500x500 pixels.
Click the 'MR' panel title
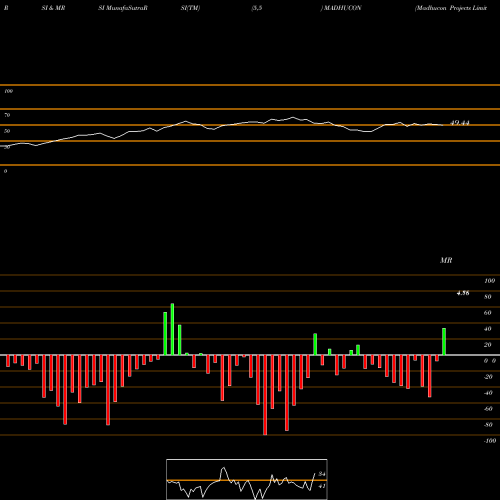click(x=446, y=260)
